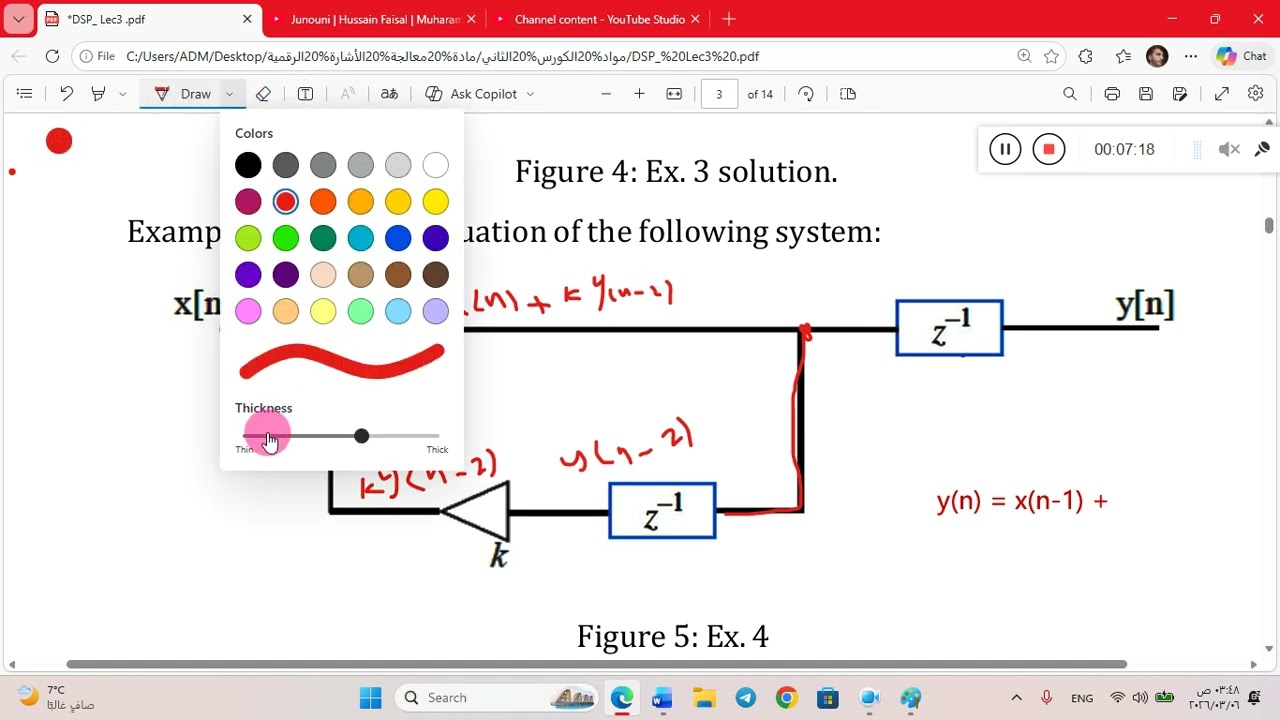Switch to Junouni Hussain Faisal tab
The width and height of the screenshot is (1280, 720).
[375, 19]
